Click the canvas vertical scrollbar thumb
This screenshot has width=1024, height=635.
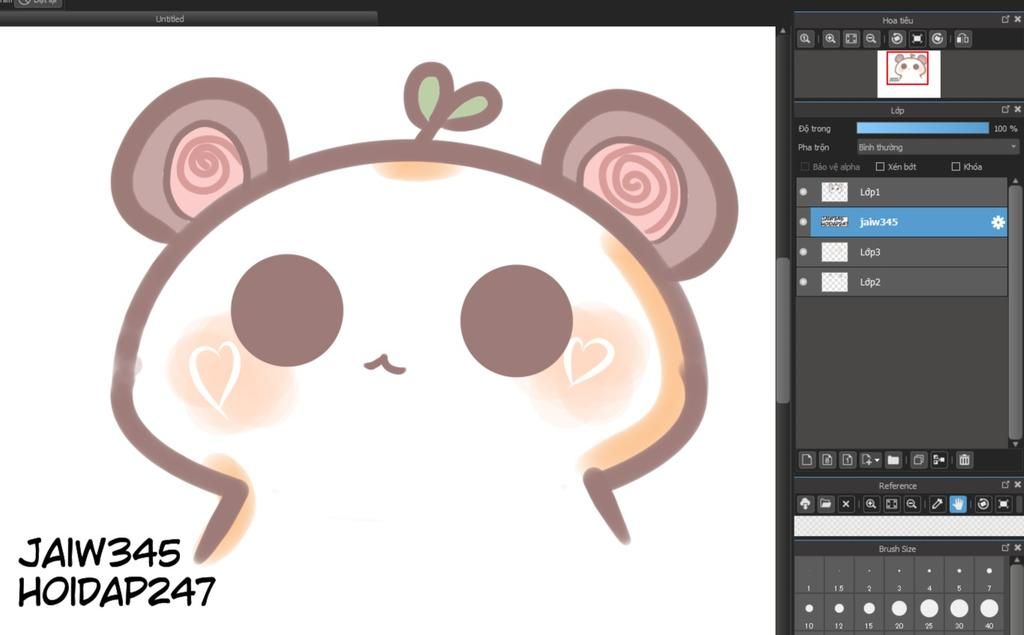pos(782,331)
